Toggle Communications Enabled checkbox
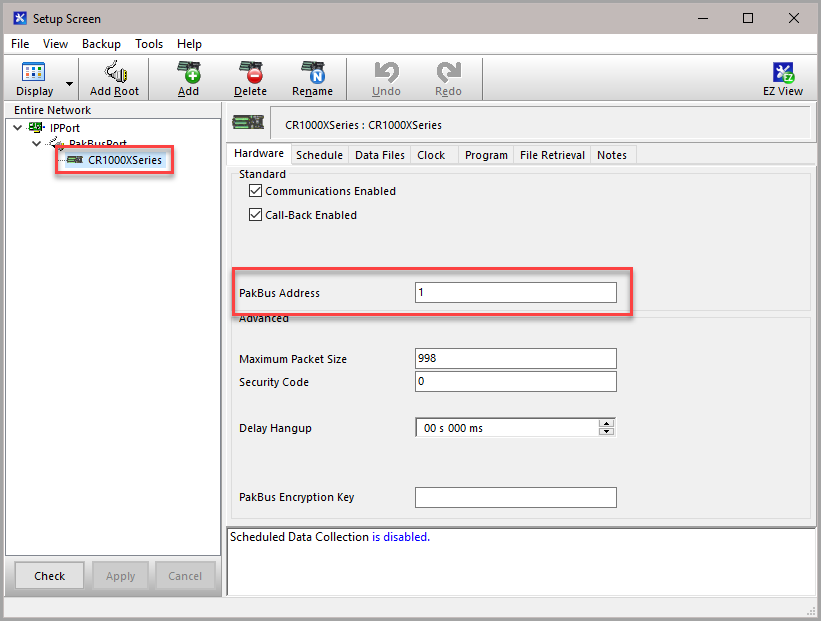This screenshot has height=621, width=821. pyautogui.click(x=255, y=191)
